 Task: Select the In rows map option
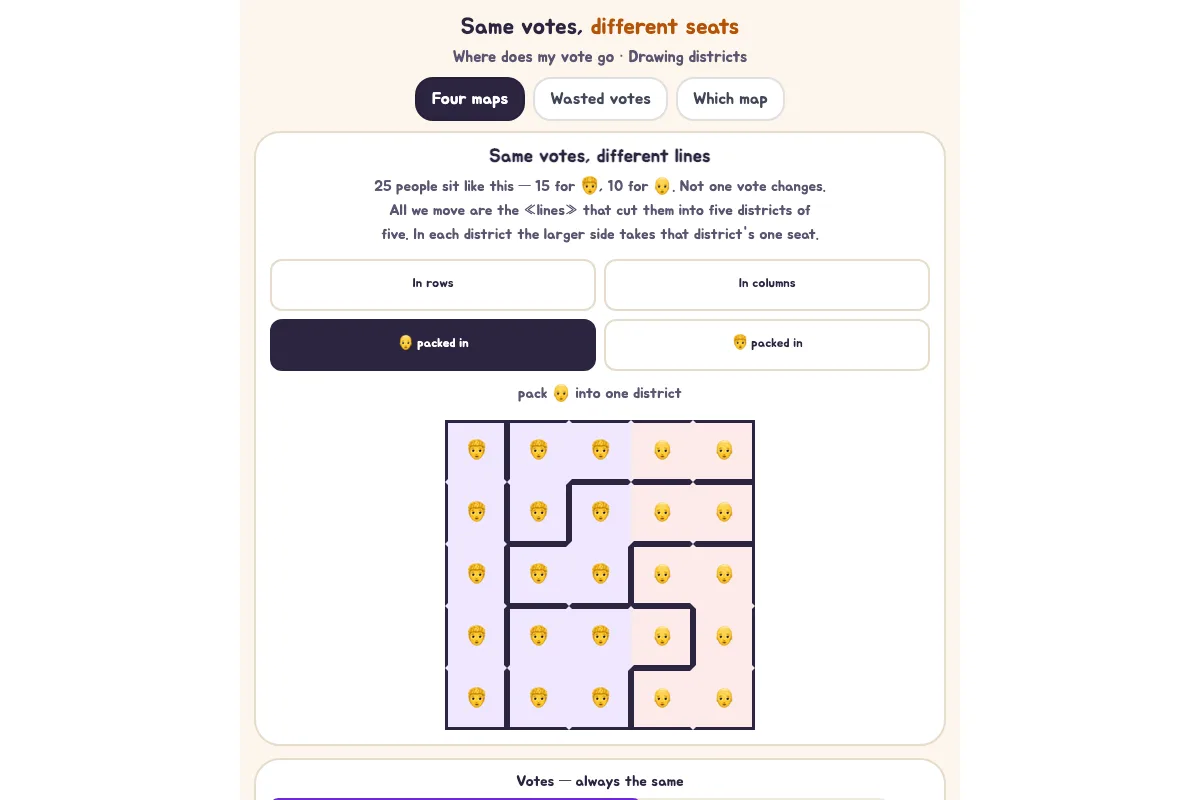click(433, 285)
